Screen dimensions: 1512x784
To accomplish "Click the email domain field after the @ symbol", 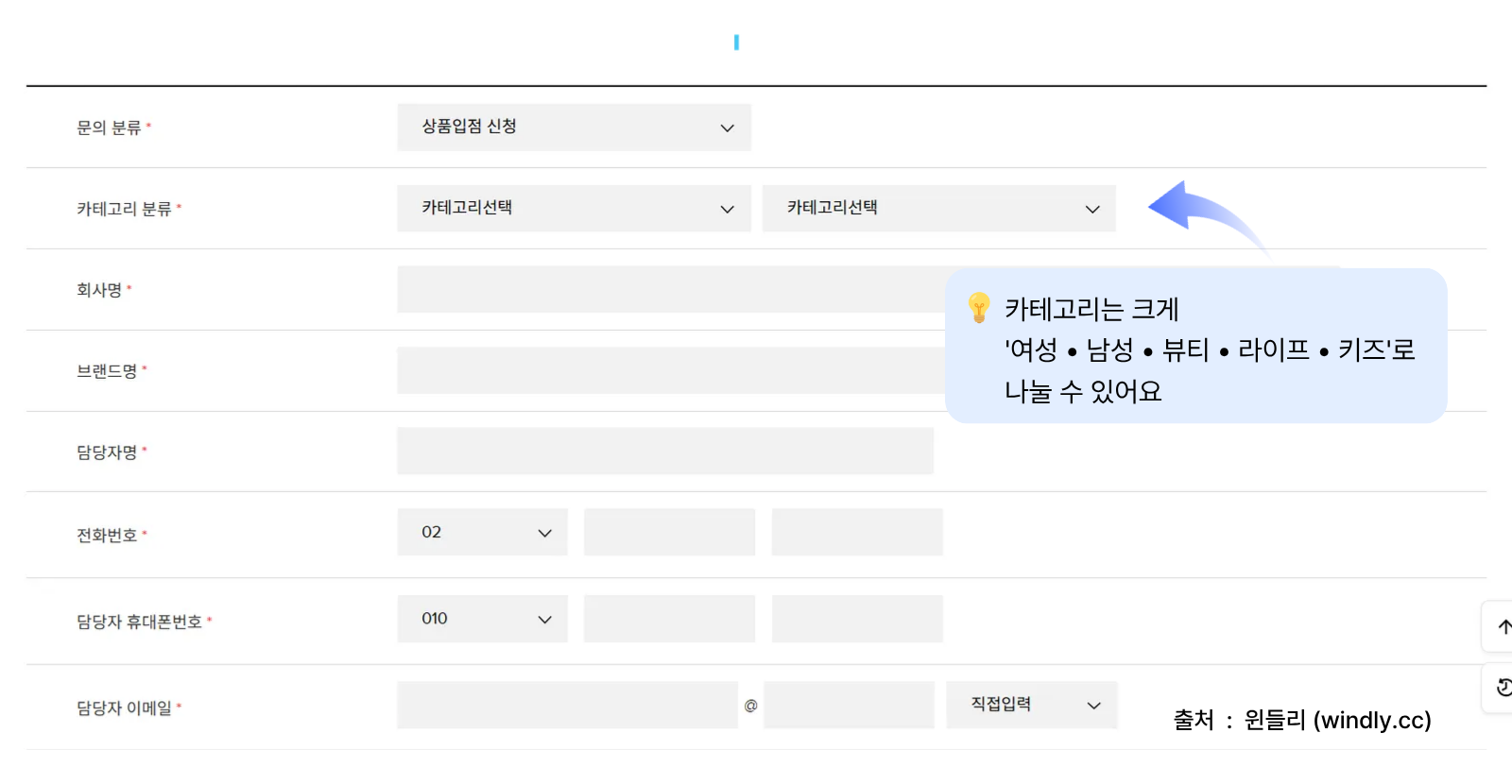I will [848, 705].
